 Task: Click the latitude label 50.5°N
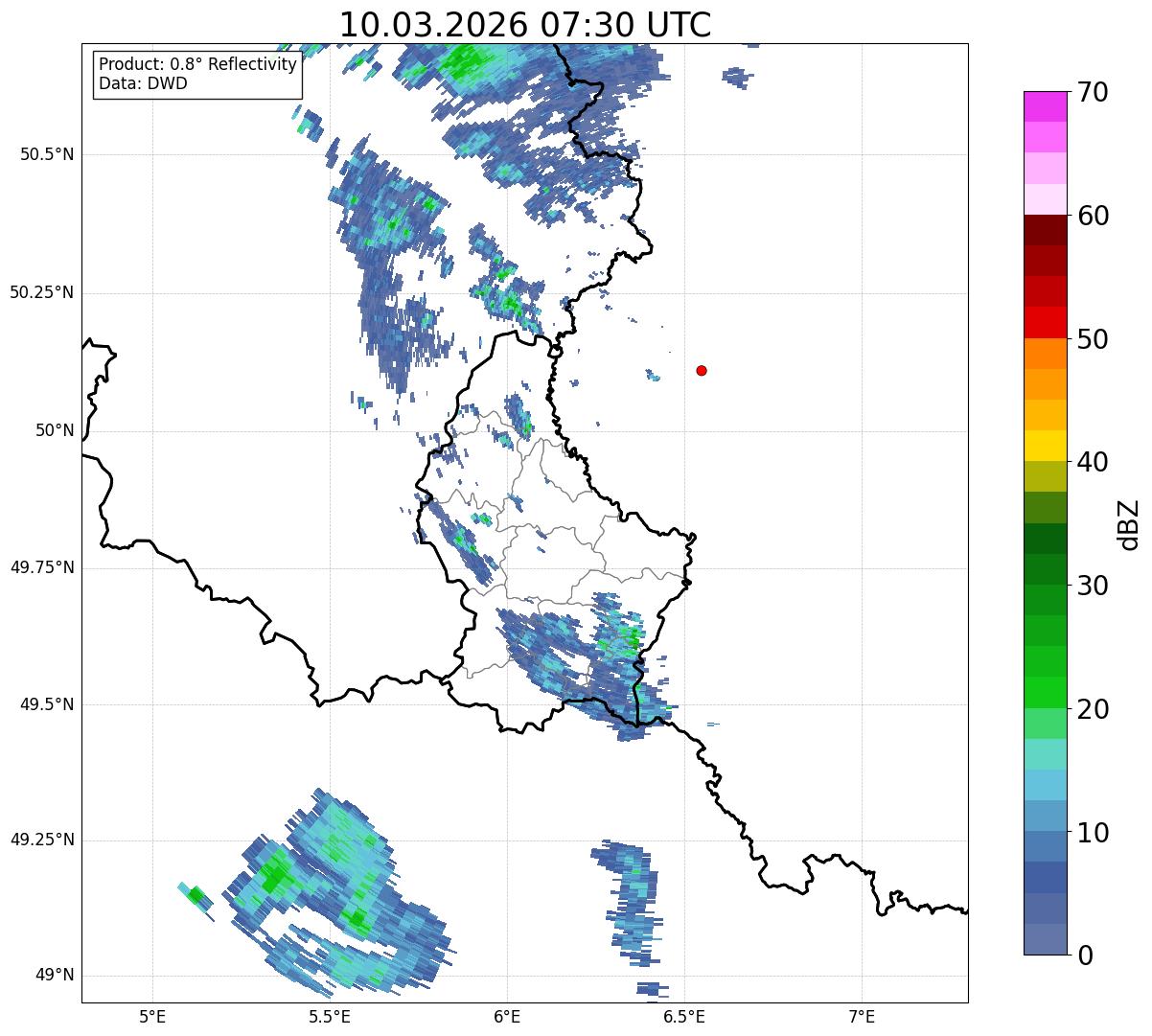(47, 154)
